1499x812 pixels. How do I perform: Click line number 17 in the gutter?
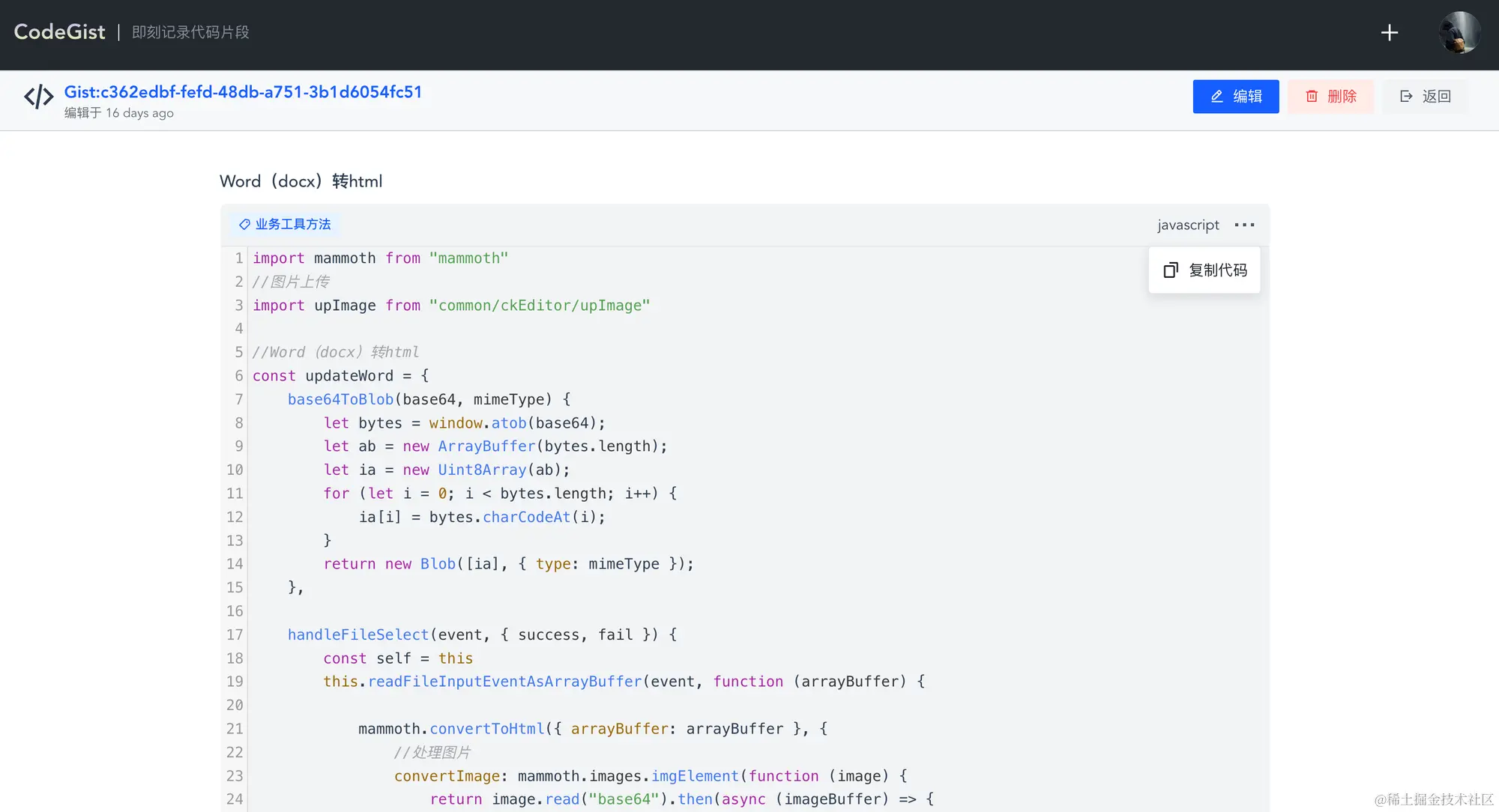pos(235,634)
